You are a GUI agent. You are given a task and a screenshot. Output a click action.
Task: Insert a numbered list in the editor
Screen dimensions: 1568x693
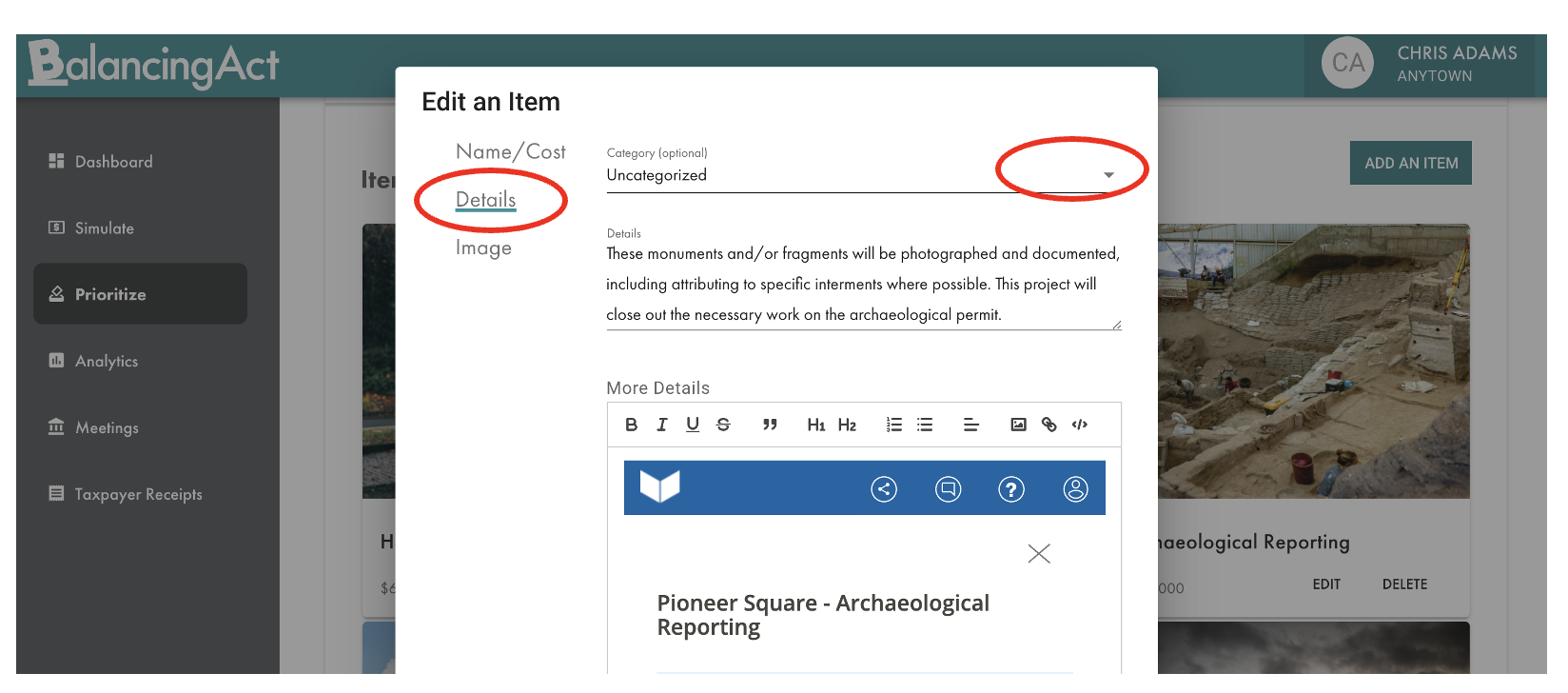(x=893, y=425)
